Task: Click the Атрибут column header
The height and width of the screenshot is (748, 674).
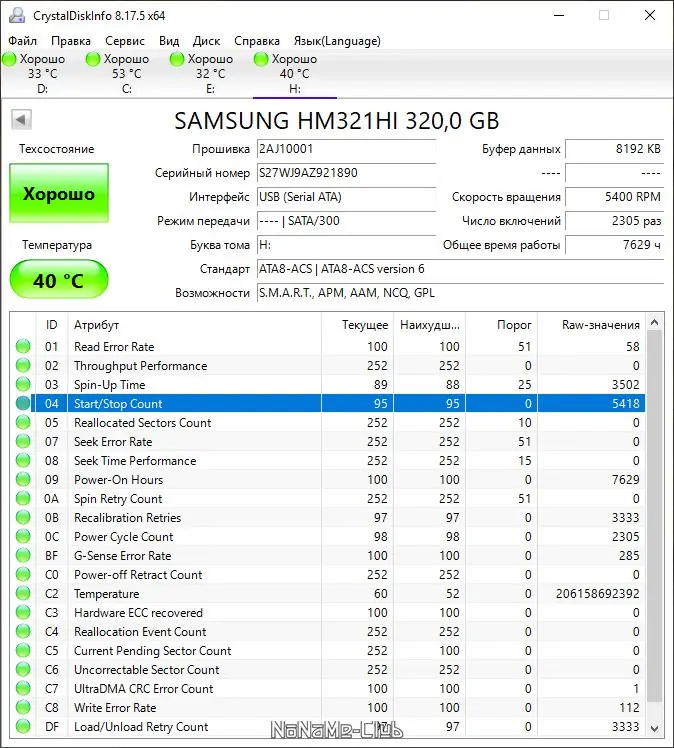Action: pos(194,325)
